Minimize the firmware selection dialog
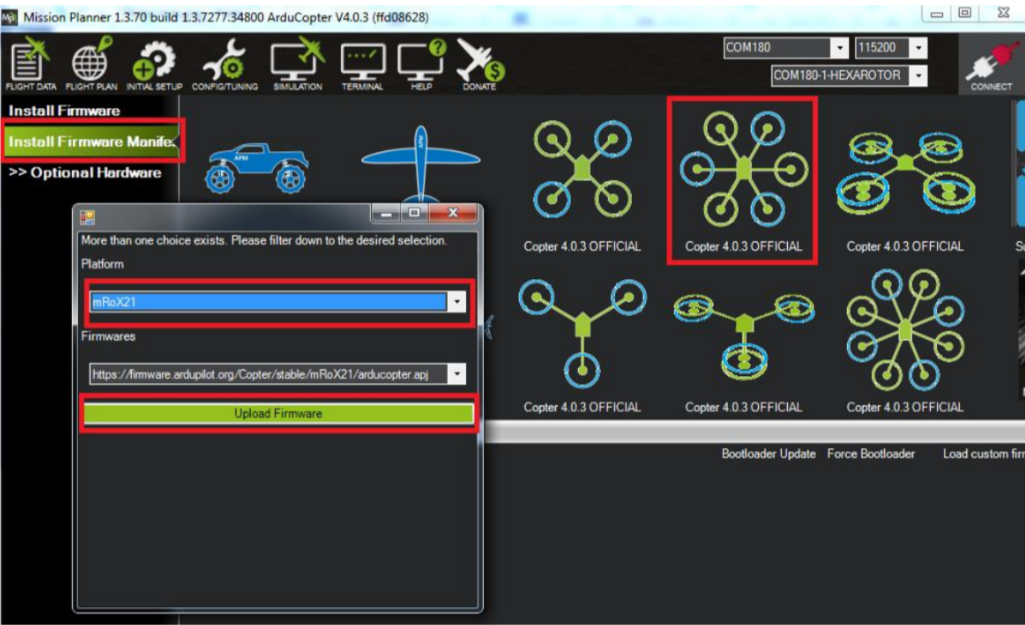Image resolution: width=1025 pixels, height=625 pixels. (x=386, y=213)
